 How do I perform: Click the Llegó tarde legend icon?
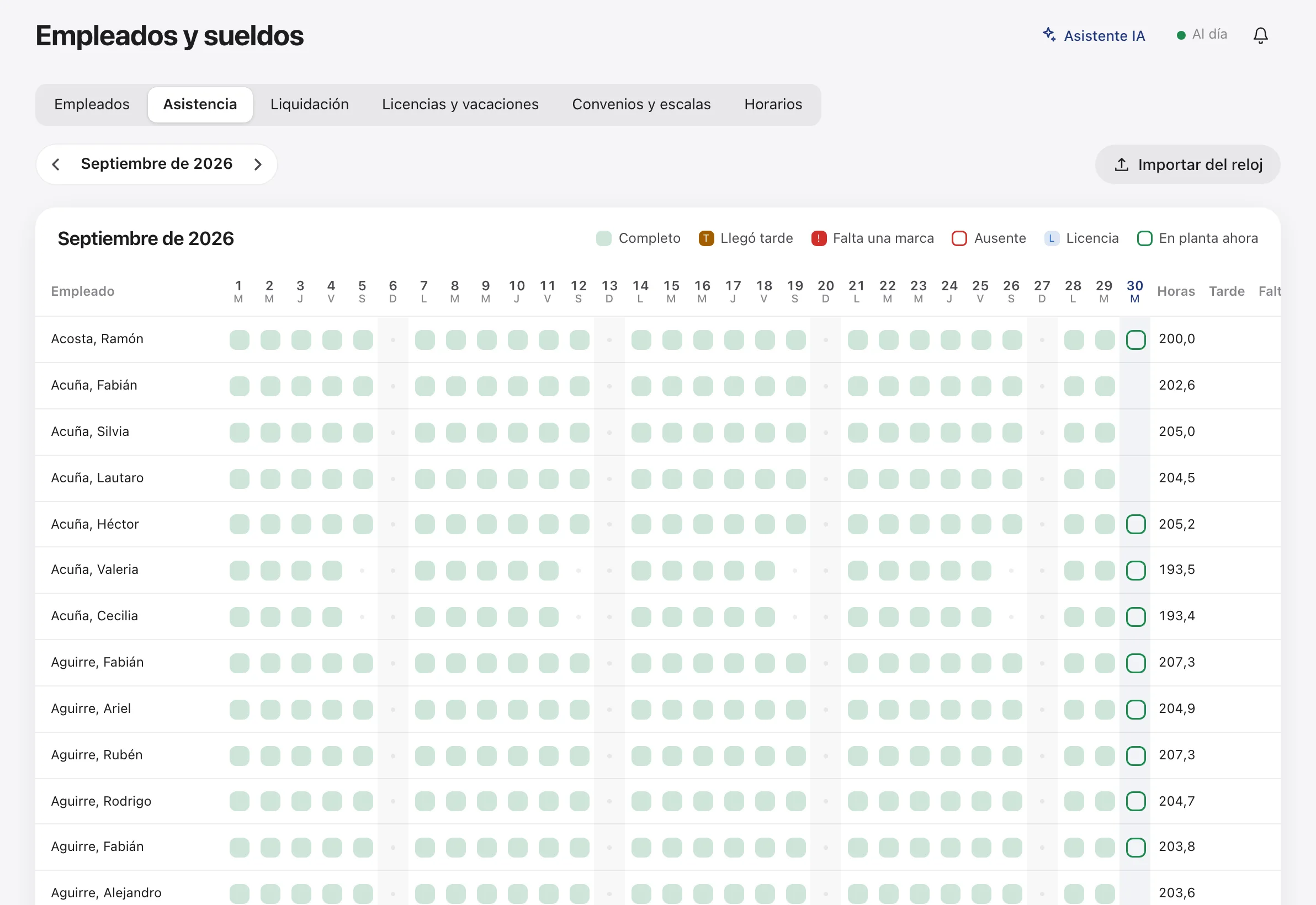tap(706, 239)
